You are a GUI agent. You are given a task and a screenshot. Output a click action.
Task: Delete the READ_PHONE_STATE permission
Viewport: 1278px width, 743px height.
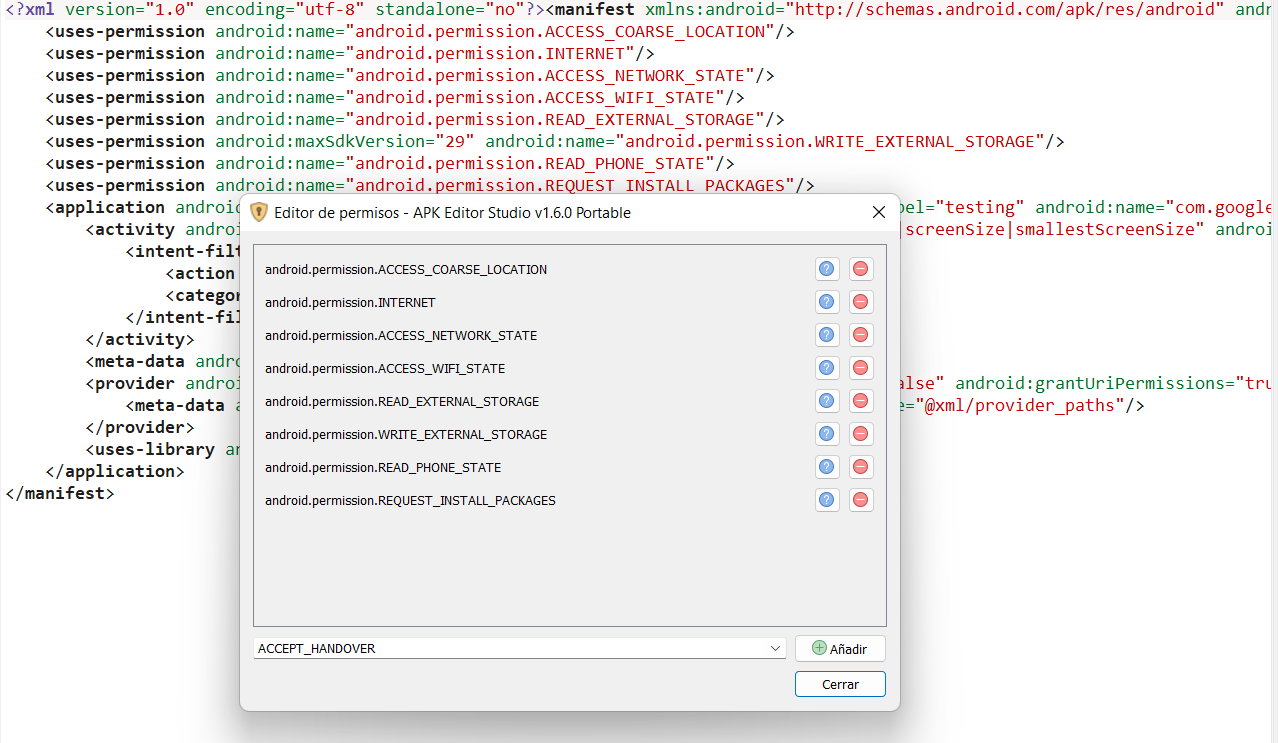point(860,467)
